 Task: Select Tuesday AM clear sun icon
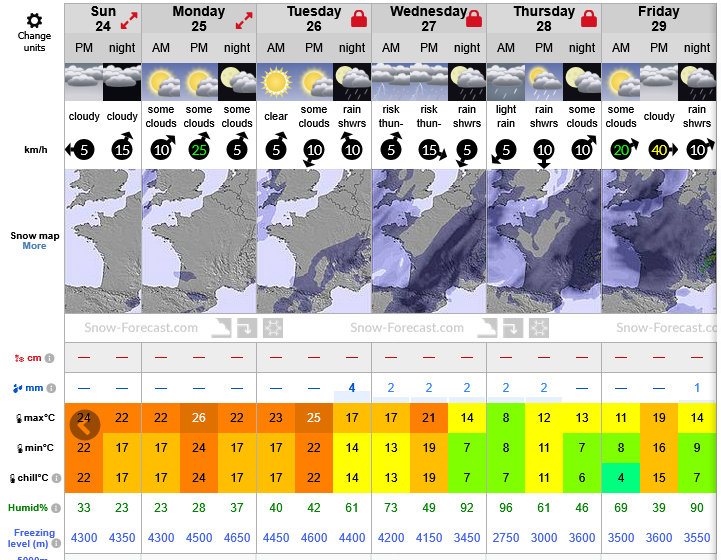[276, 82]
